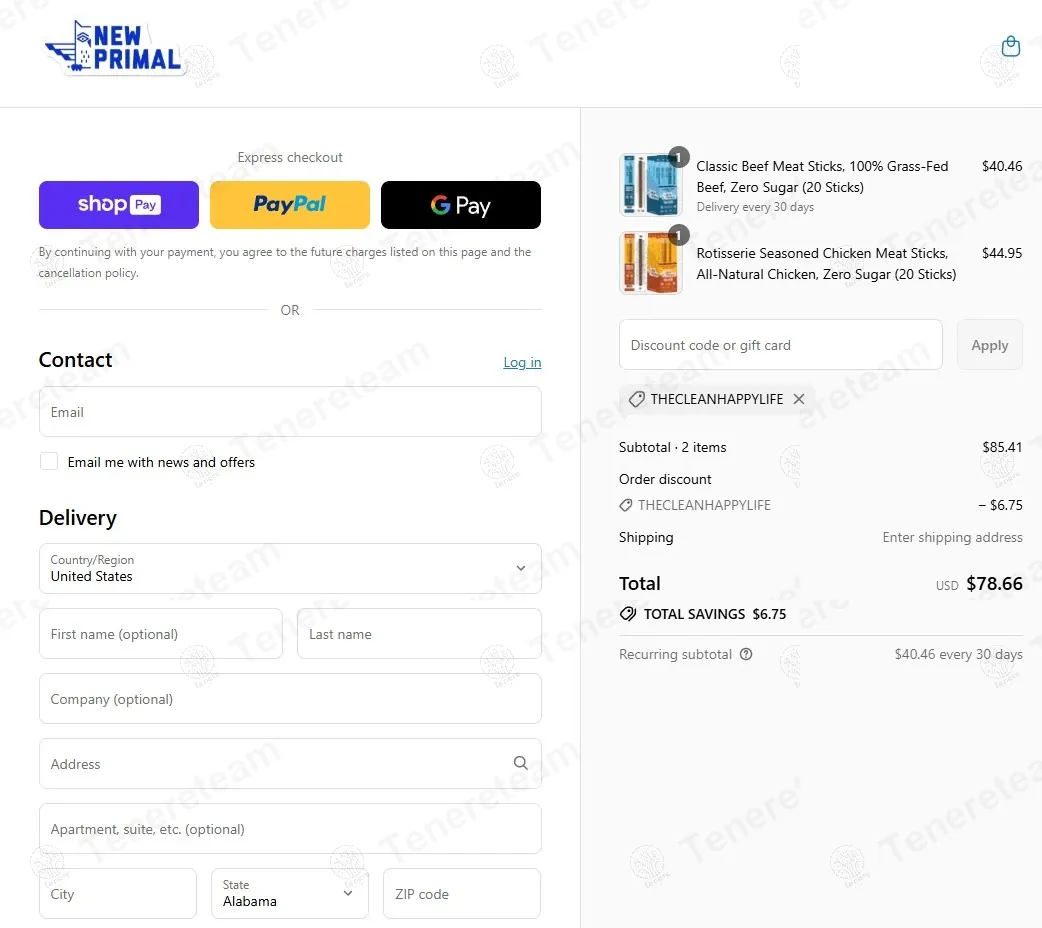Focus the ZIP code field
This screenshot has width=1042, height=928.
point(461,893)
